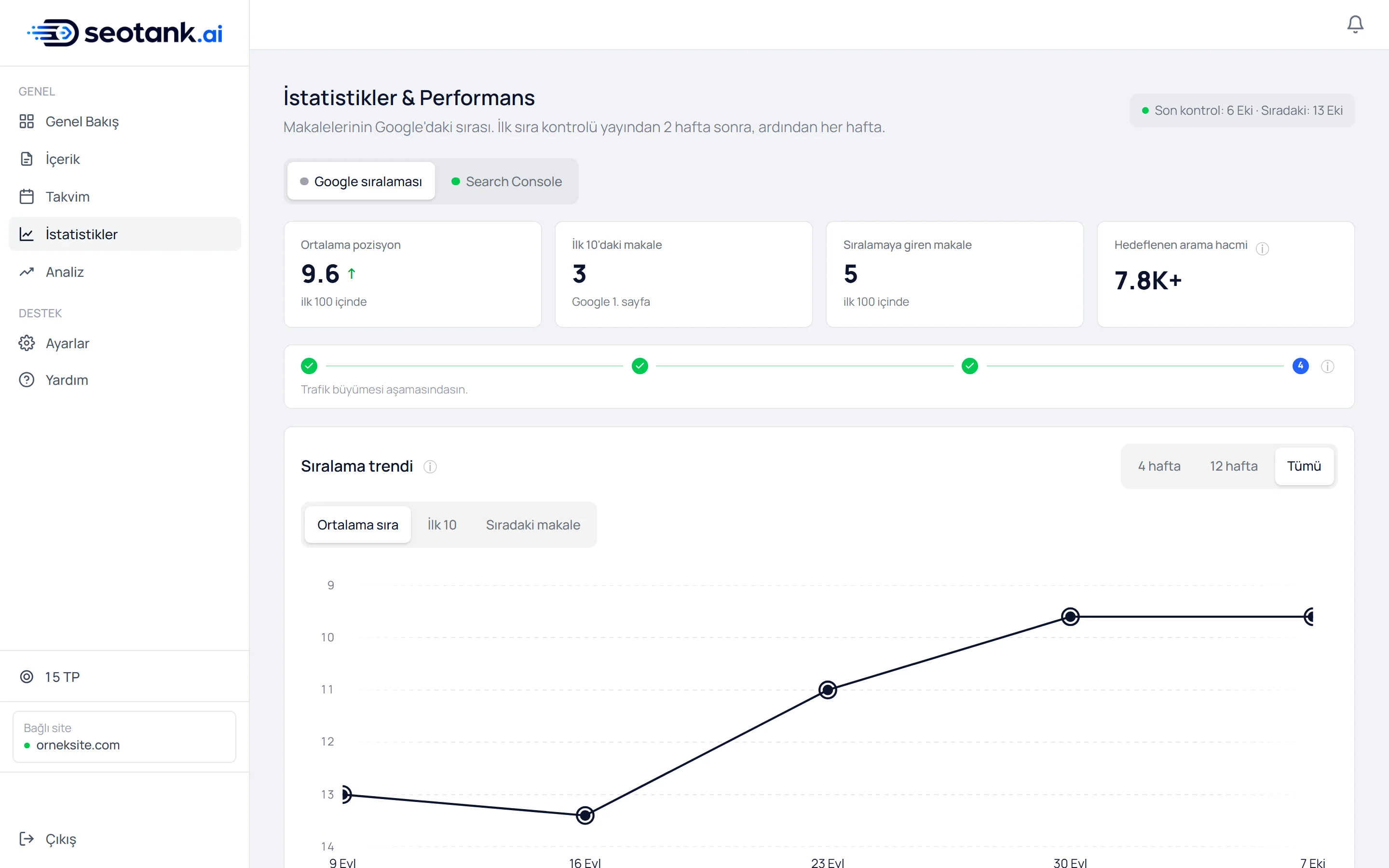Click the Çıkış logout item
1389x868 pixels.
coord(48,839)
